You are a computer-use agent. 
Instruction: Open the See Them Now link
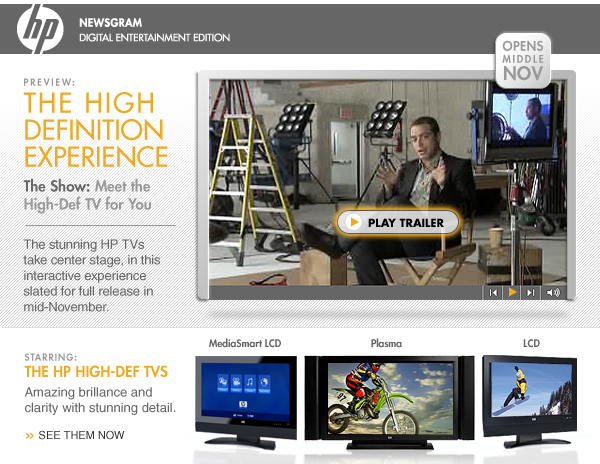pyautogui.click(x=82, y=435)
